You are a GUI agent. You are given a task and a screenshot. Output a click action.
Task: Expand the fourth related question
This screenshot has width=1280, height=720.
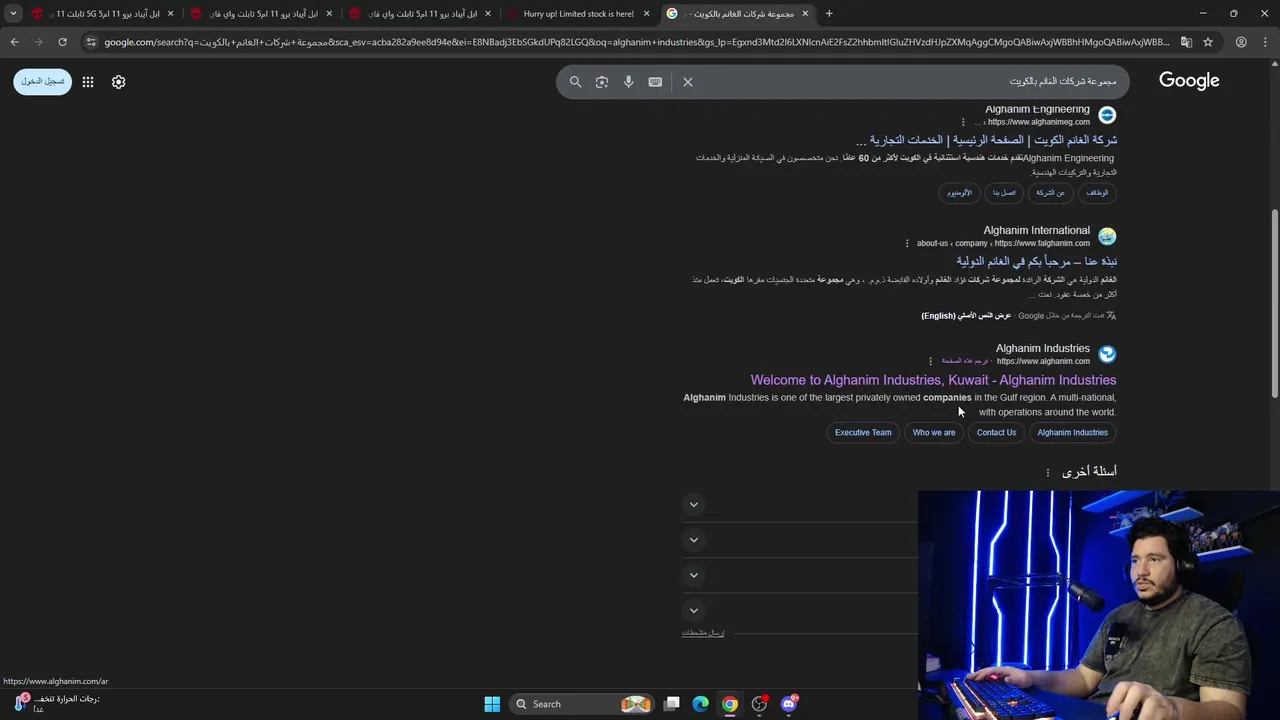694,610
